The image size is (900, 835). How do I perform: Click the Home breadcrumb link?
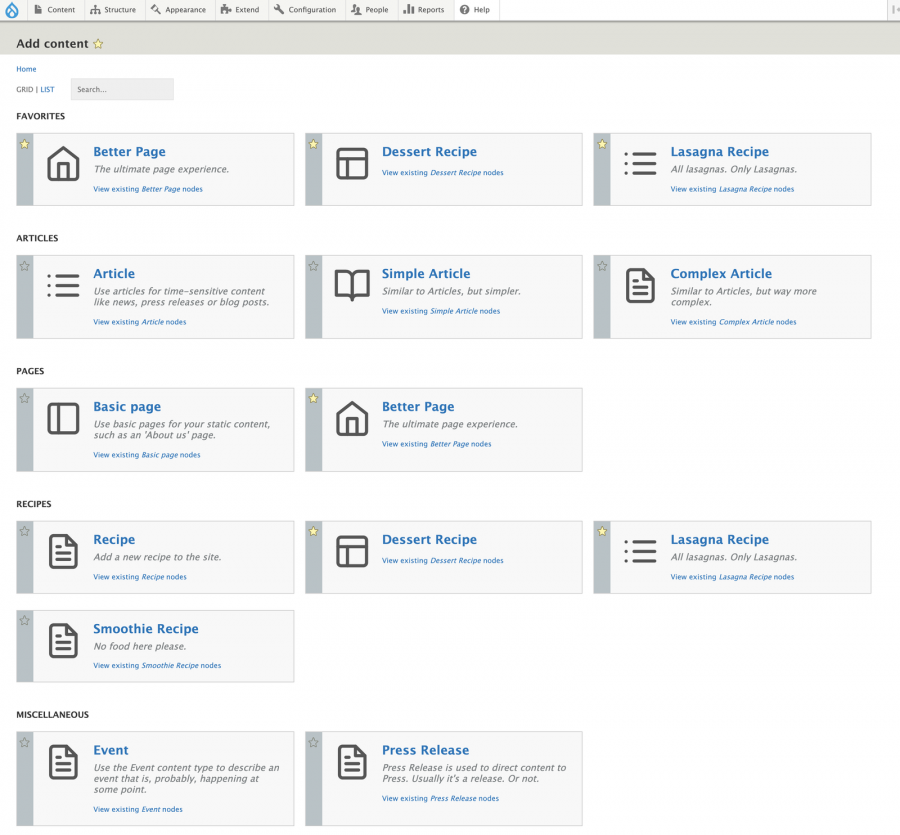coord(26,69)
